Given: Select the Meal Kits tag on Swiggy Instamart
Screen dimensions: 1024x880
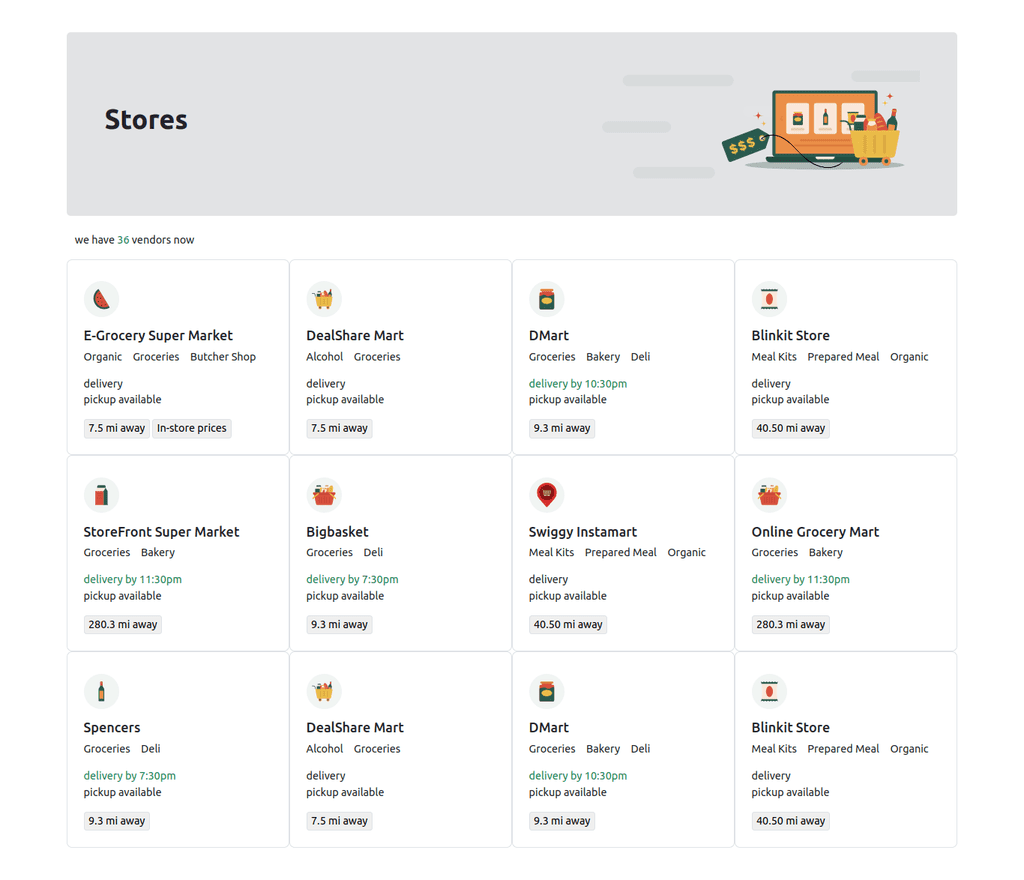Looking at the screenshot, I should (x=551, y=552).
